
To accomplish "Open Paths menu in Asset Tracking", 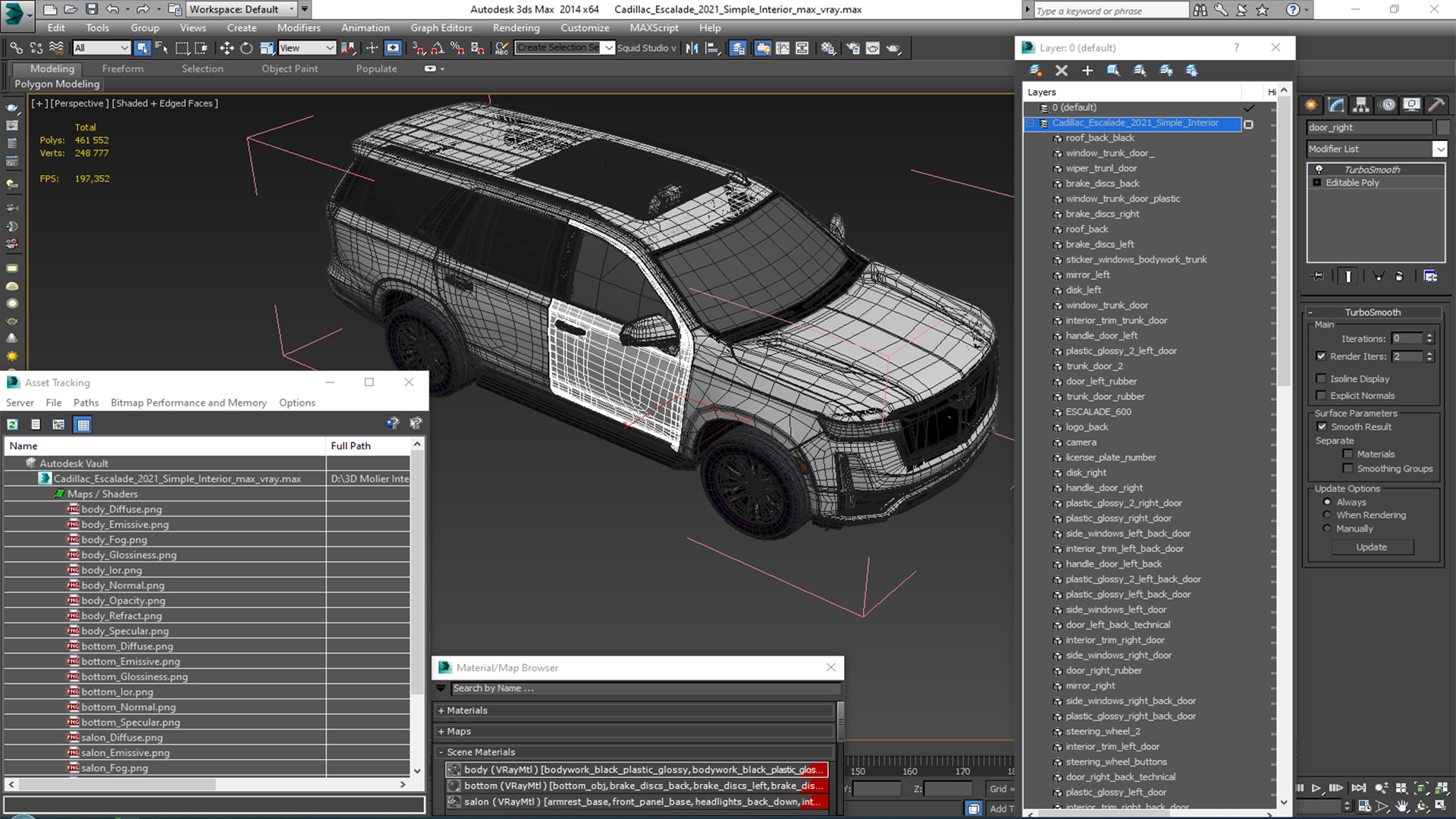I will (x=86, y=403).
